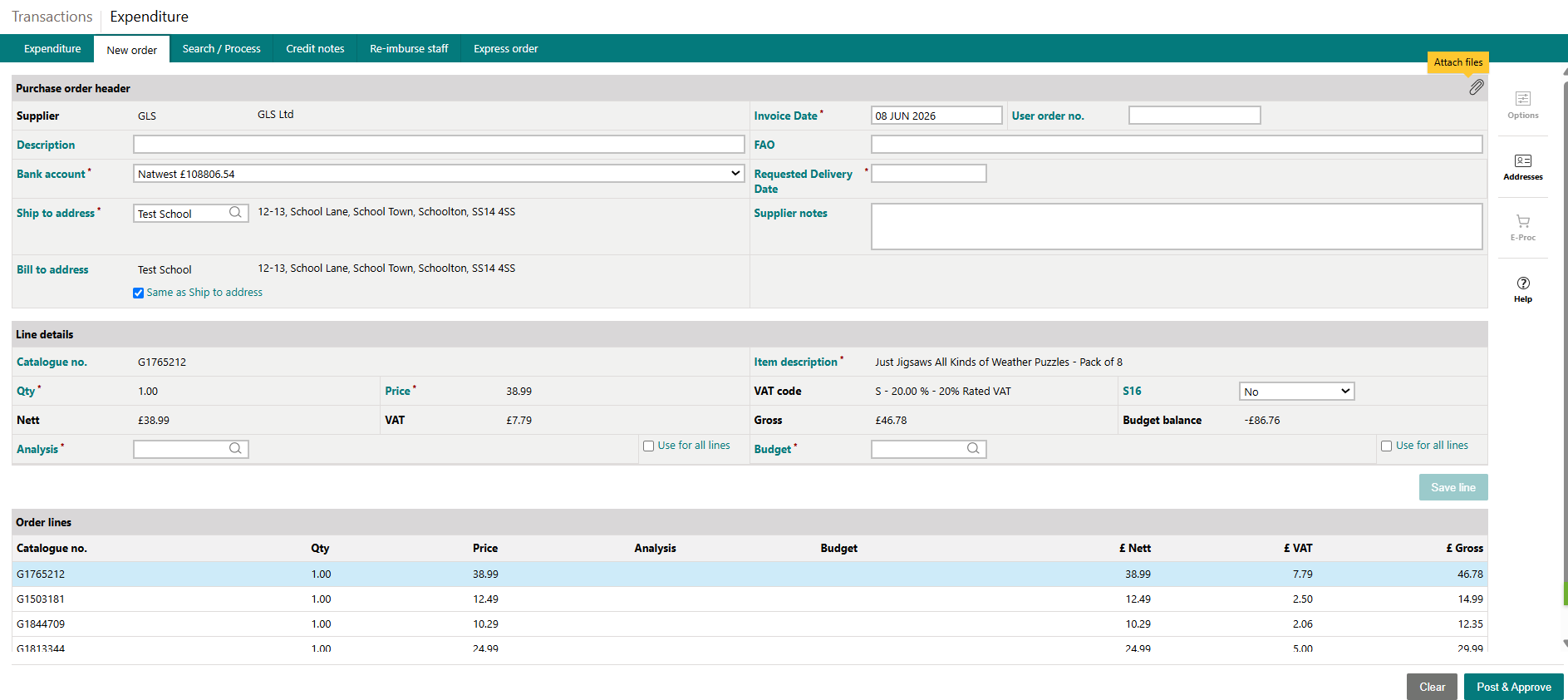This screenshot has width=1568, height=700.
Task: Click the Transactions breadcrumb link
Action: click(52, 17)
